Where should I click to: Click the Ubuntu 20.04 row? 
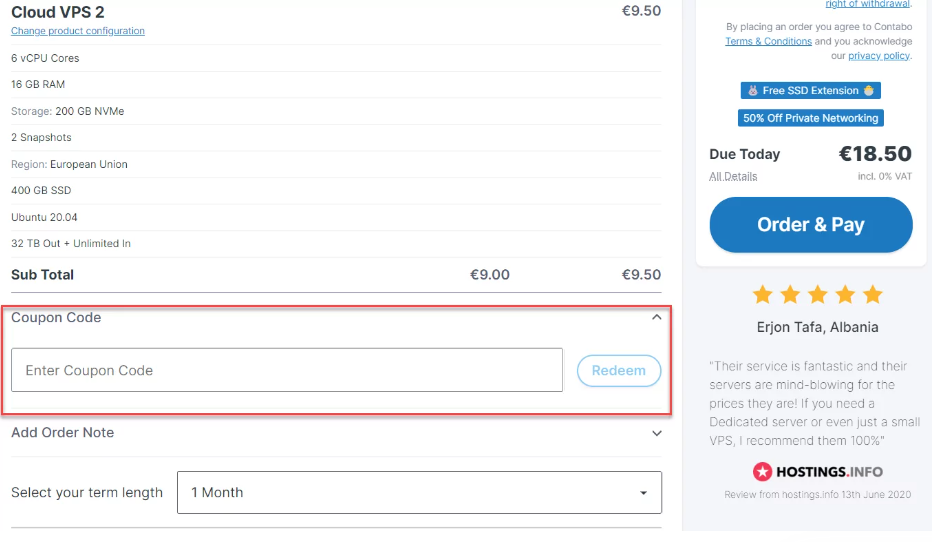pos(336,217)
